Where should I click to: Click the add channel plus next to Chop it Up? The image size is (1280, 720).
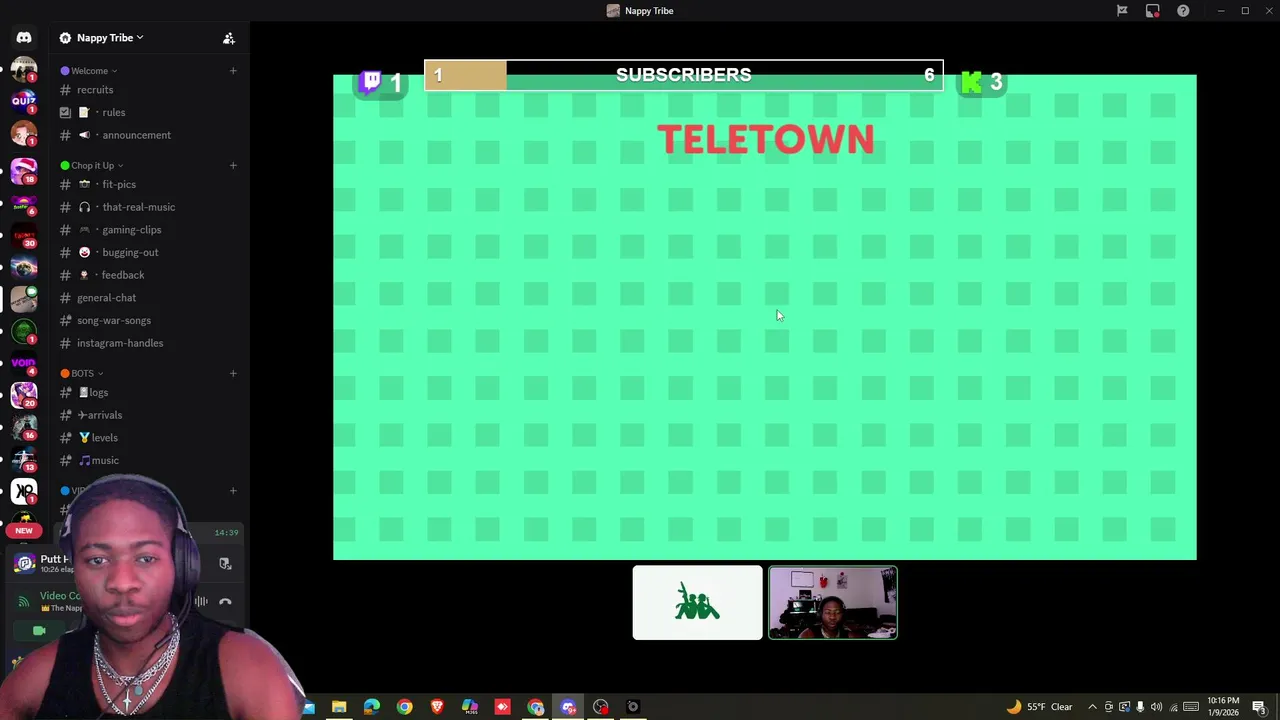[x=233, y=166]
